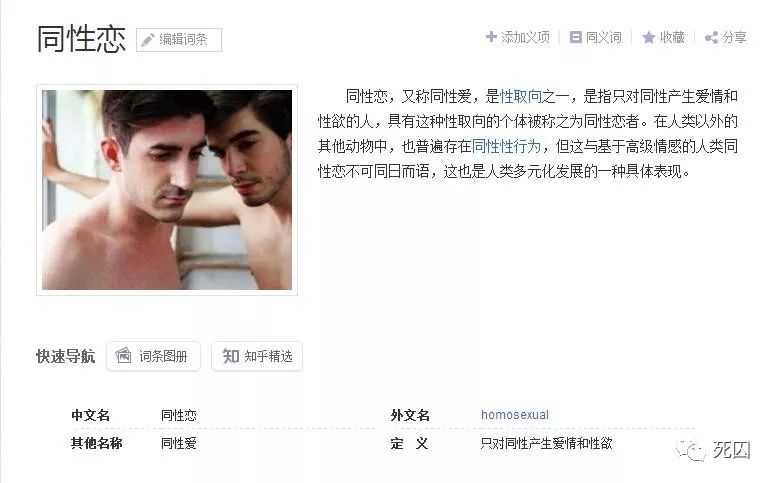Follow the 性取向 hyperlink

[520, 96]
